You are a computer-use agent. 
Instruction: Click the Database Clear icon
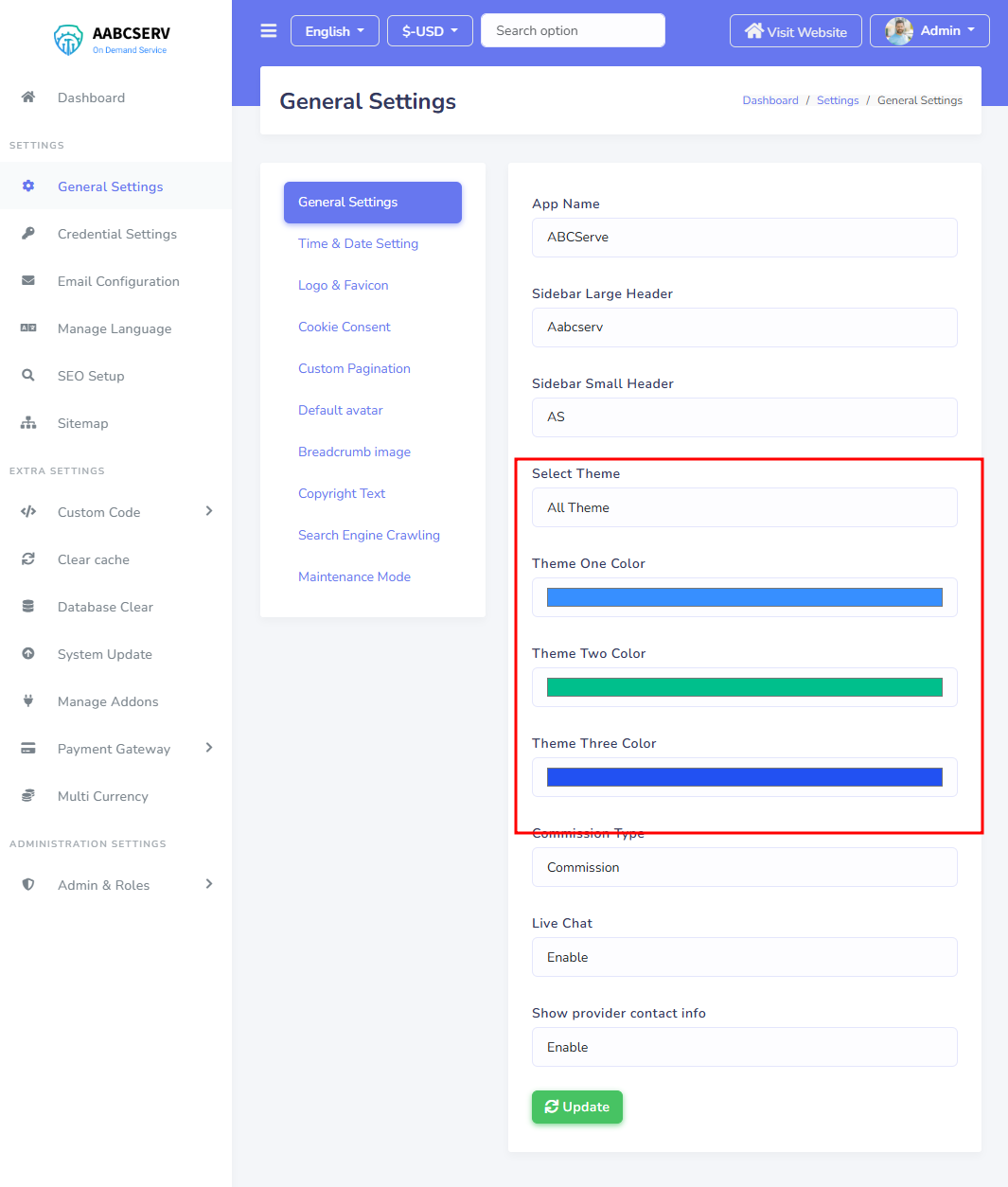[x=28, y=607]
